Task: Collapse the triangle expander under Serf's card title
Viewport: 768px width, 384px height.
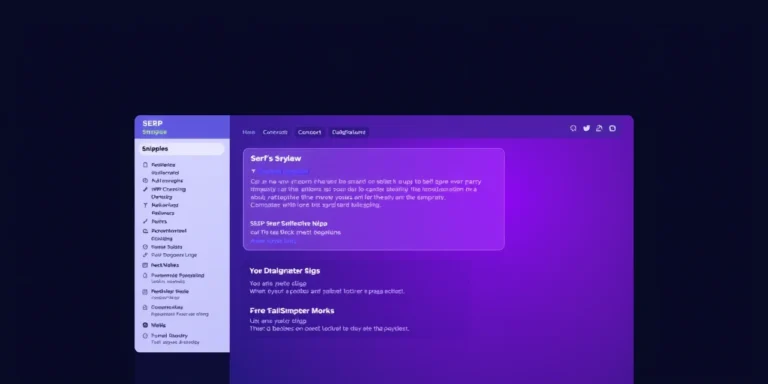Action: (x=253, y=171)
